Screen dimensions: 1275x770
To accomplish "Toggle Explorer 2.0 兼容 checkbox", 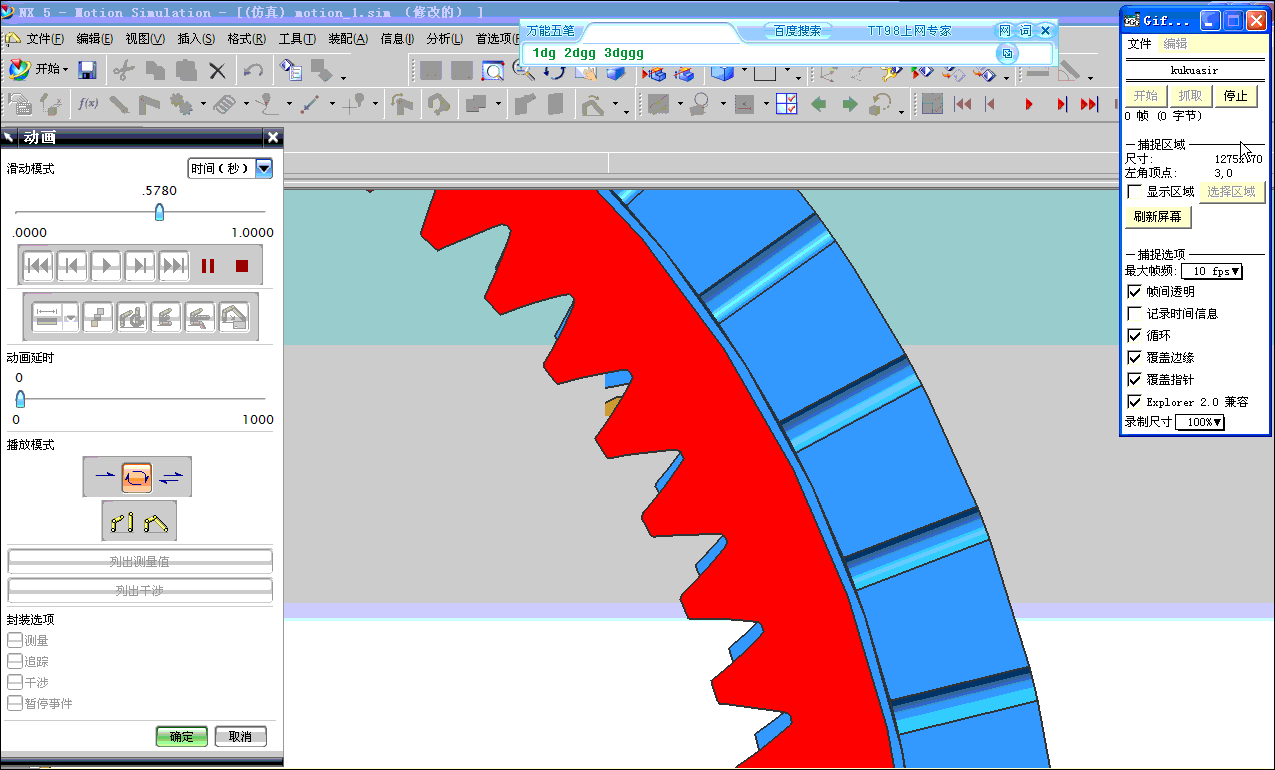I will (1134, 401).
